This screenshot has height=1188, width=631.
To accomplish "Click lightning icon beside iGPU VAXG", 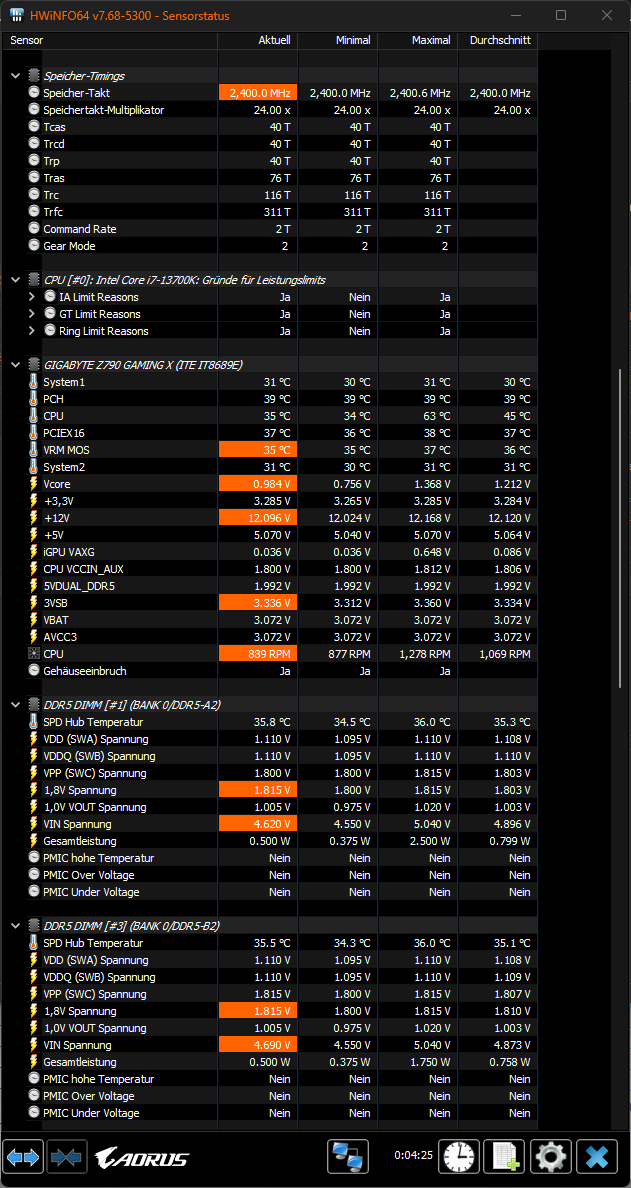I will coord(33,552).
